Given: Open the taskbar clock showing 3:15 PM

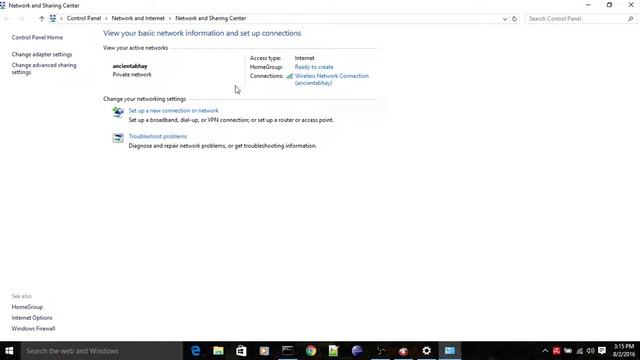Looking at the screenshot, I should click(x=624, y=351).
